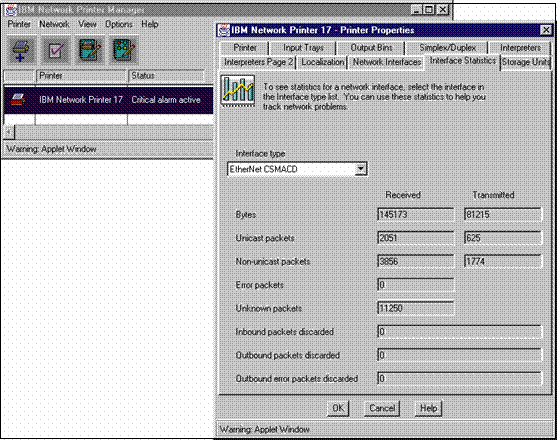The height and width of the screenshot is (440, 557).
Task: Click the red printer icon in printer row
Action: (18, 100)
